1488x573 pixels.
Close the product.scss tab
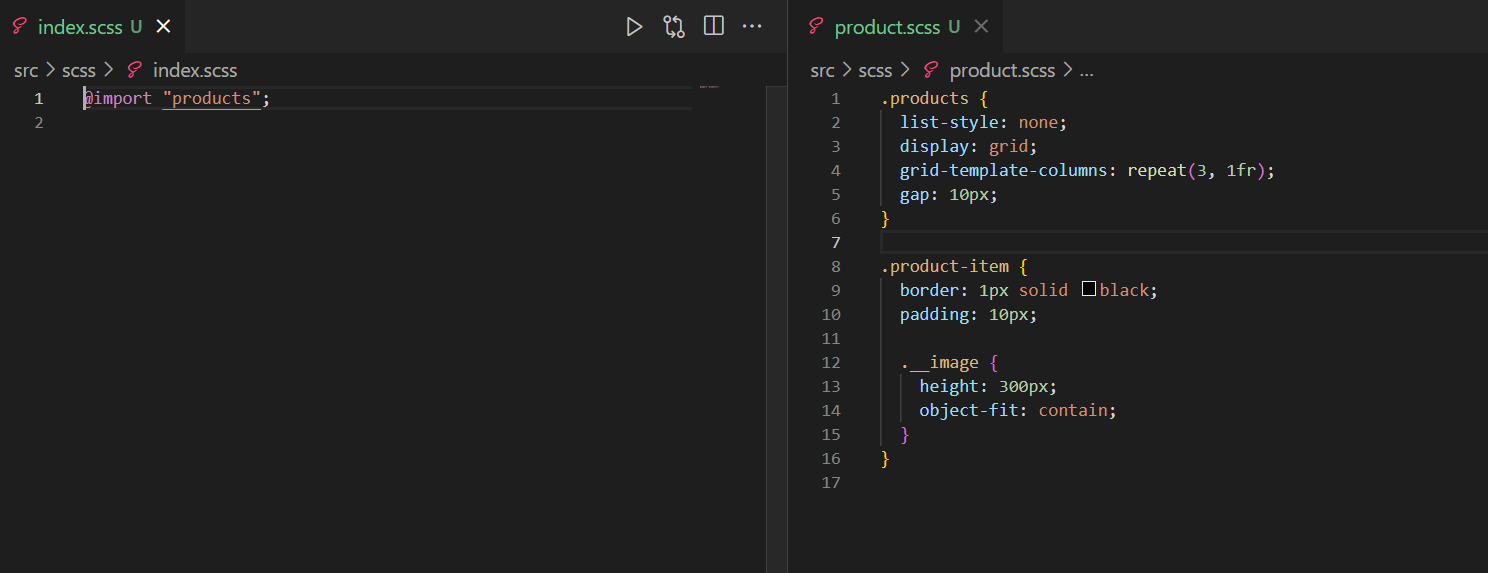point(981,27)
